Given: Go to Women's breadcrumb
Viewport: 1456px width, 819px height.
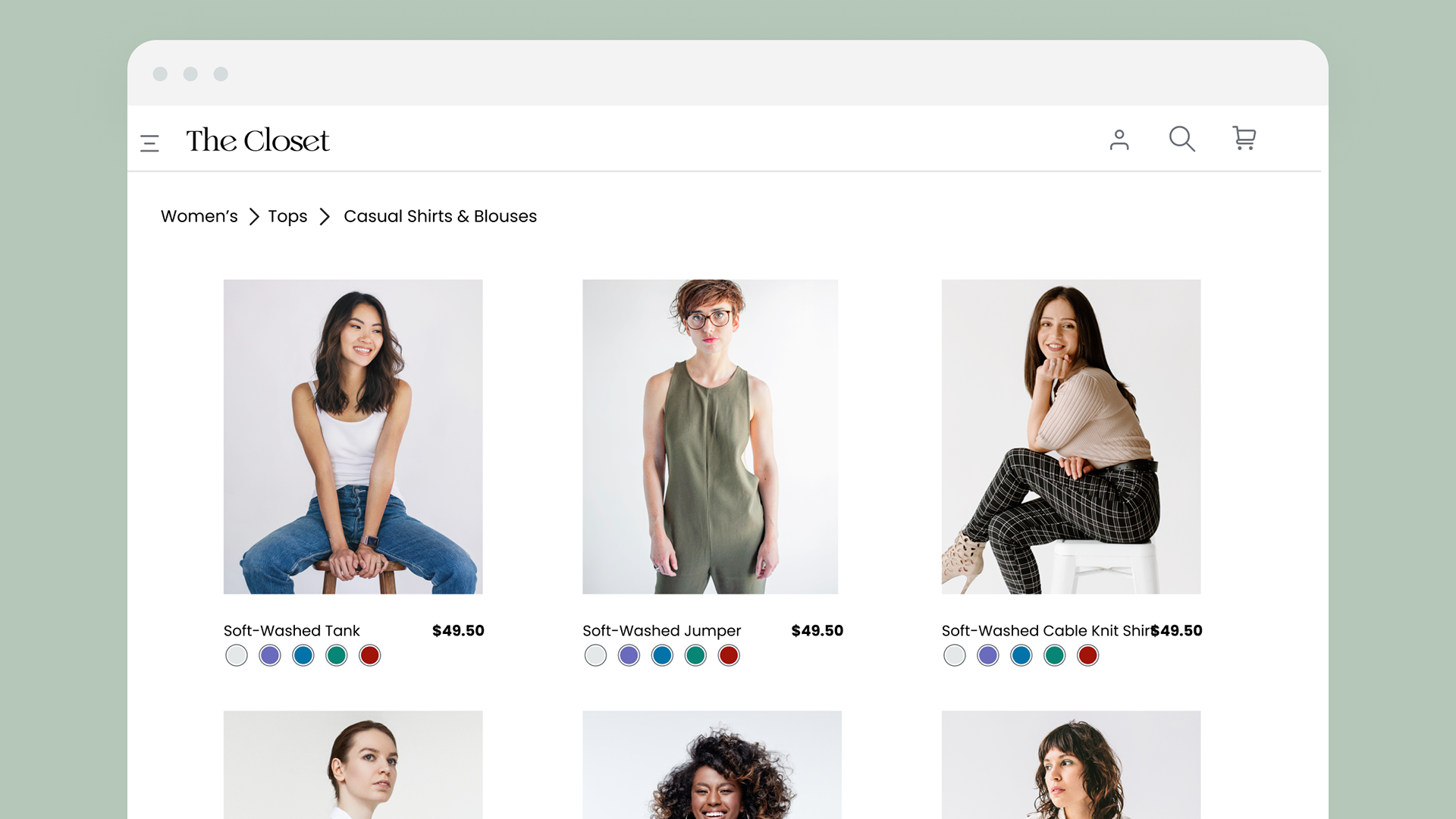Looking at the screenshot, I should click(199, 216).
